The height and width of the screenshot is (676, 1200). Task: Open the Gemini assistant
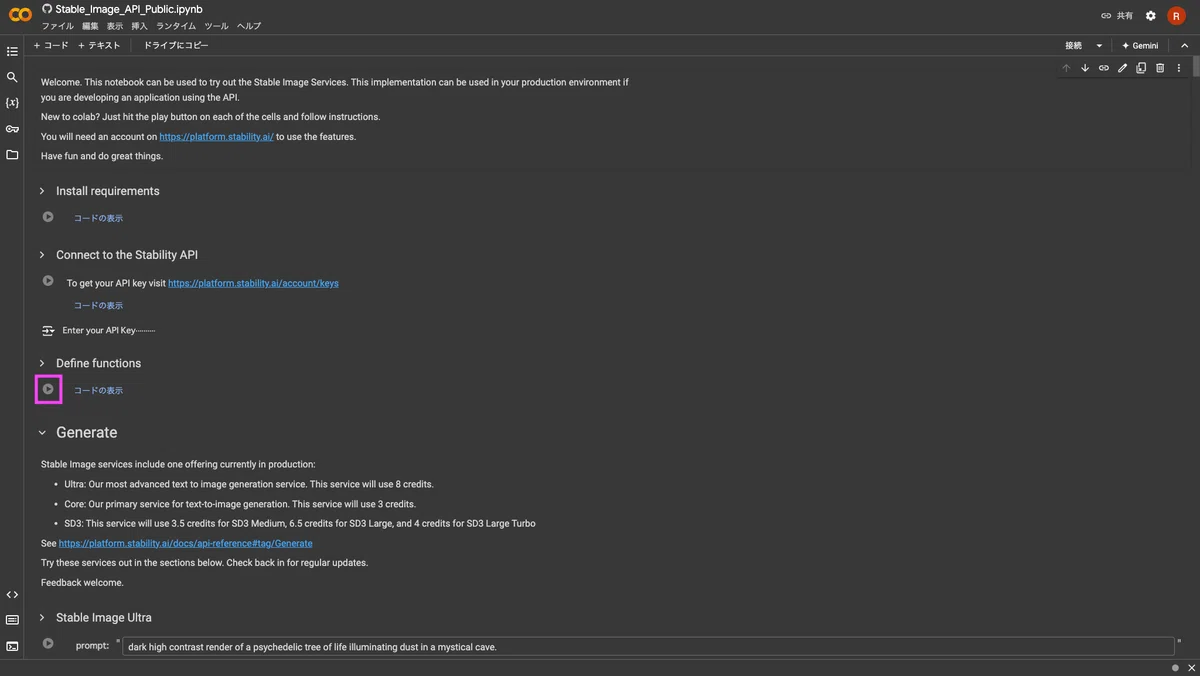1140,46
